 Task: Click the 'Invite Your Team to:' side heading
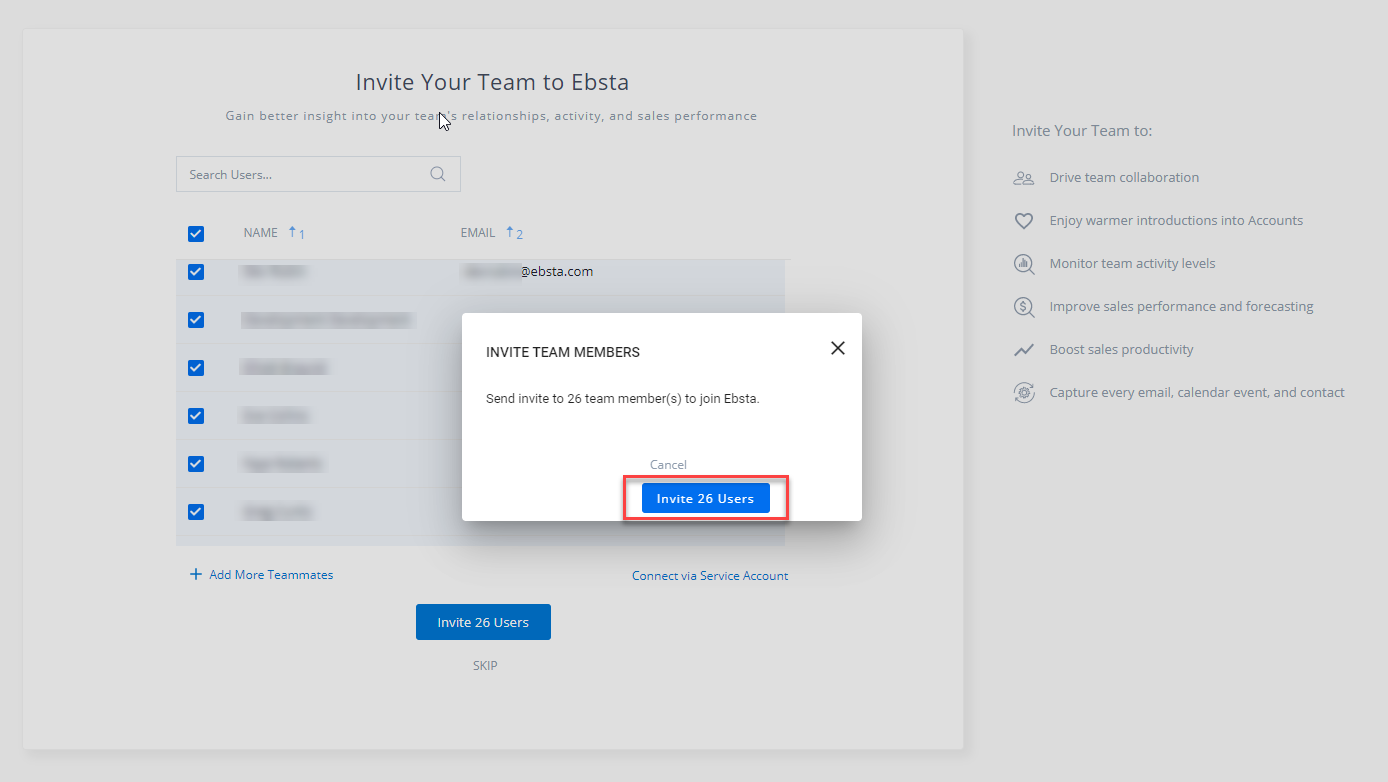1082,131
